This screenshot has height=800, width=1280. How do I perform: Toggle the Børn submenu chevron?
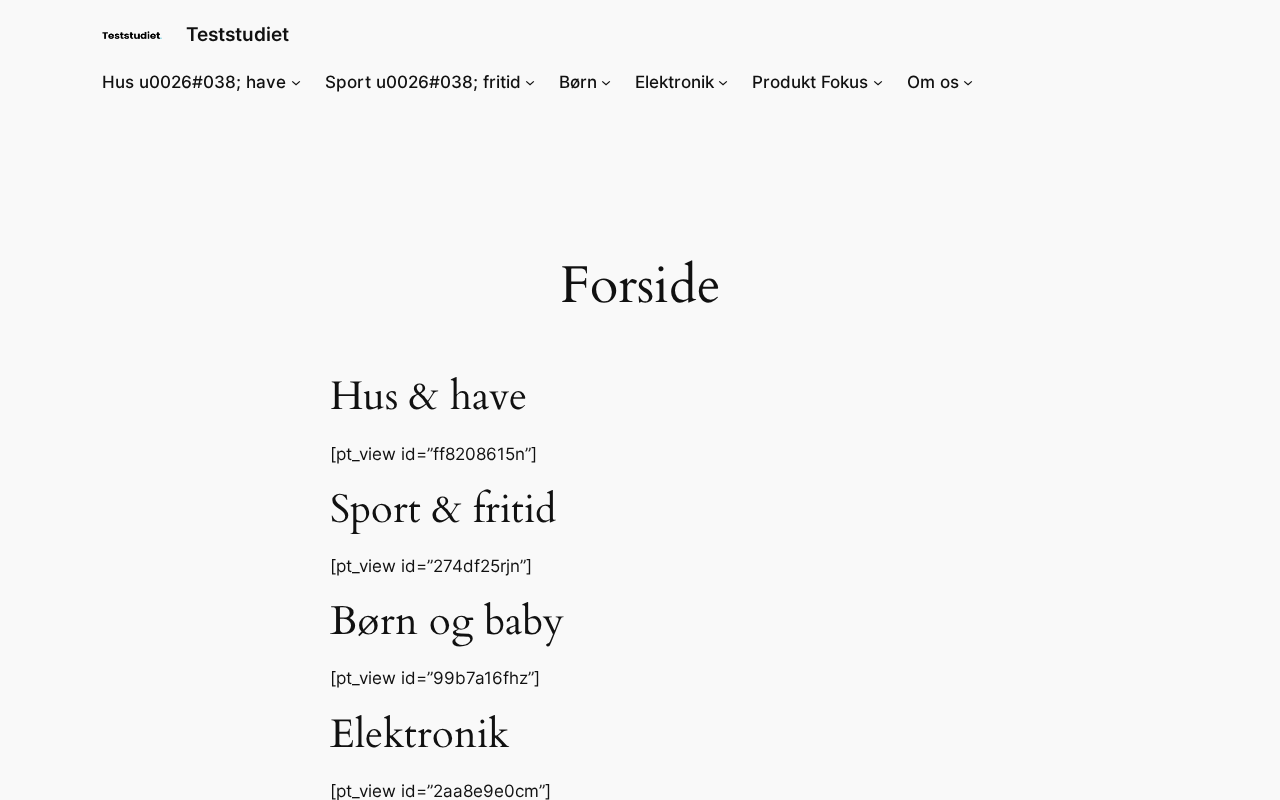pos(606,83)
